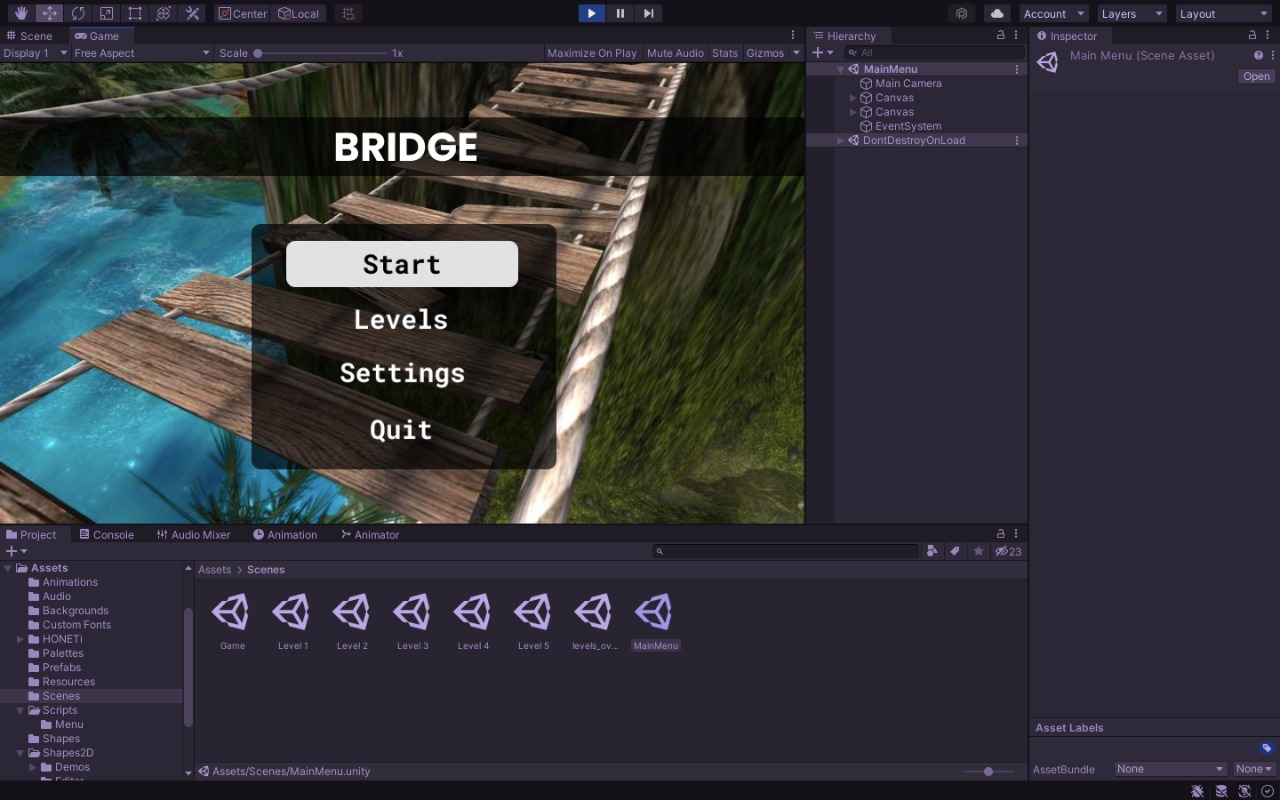Open the Layout dropdown
Screen dimensions: 1280x800
click(1223, 13)
